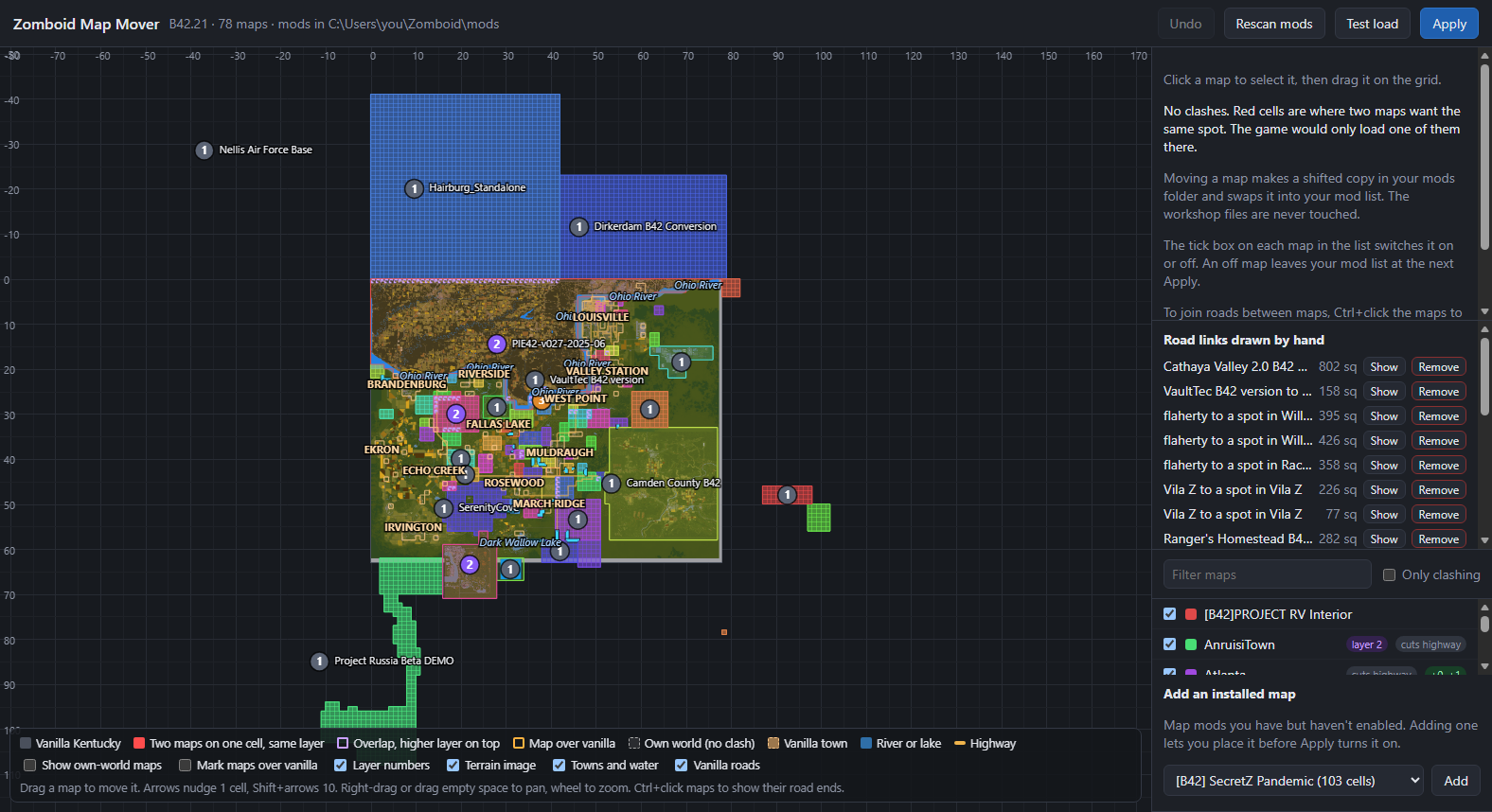
Task: Select the marker on the isolated red map
Action: pos(787,495)
